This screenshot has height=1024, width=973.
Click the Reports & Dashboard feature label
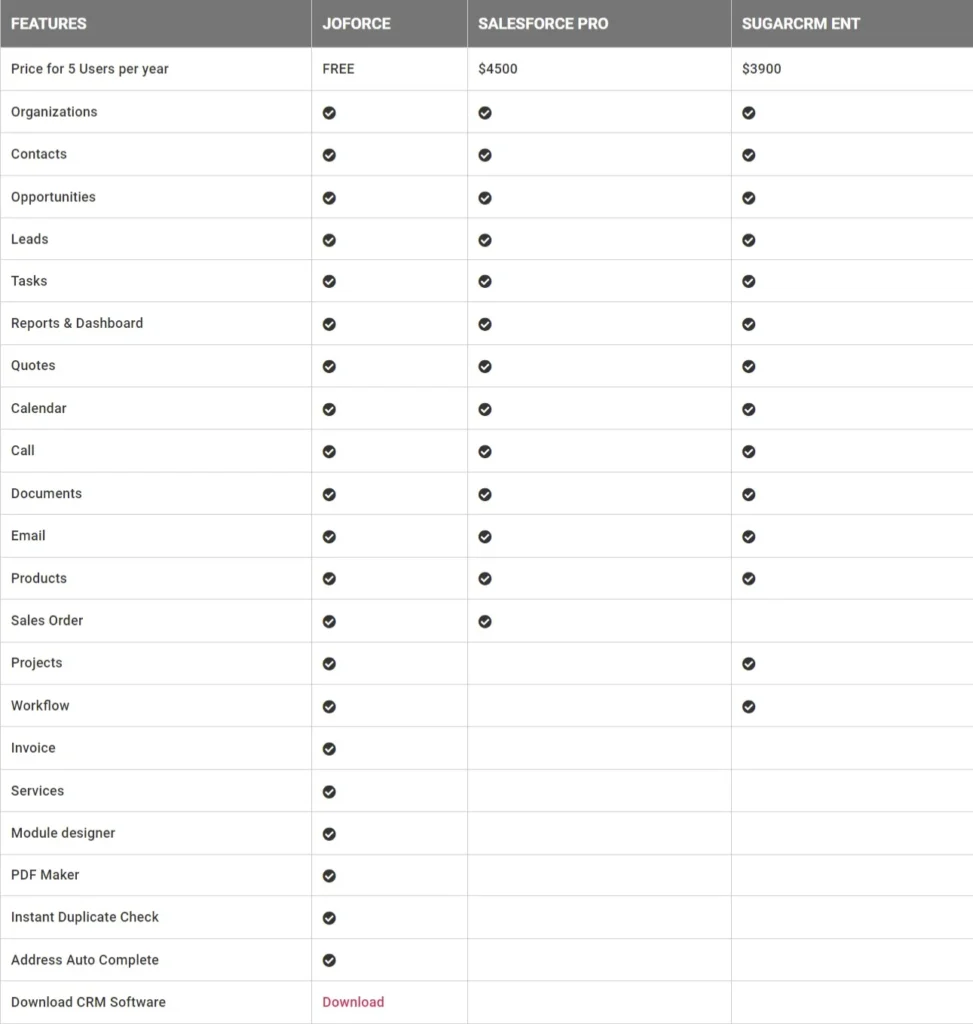pyautogui.click(x=77, y=323)
